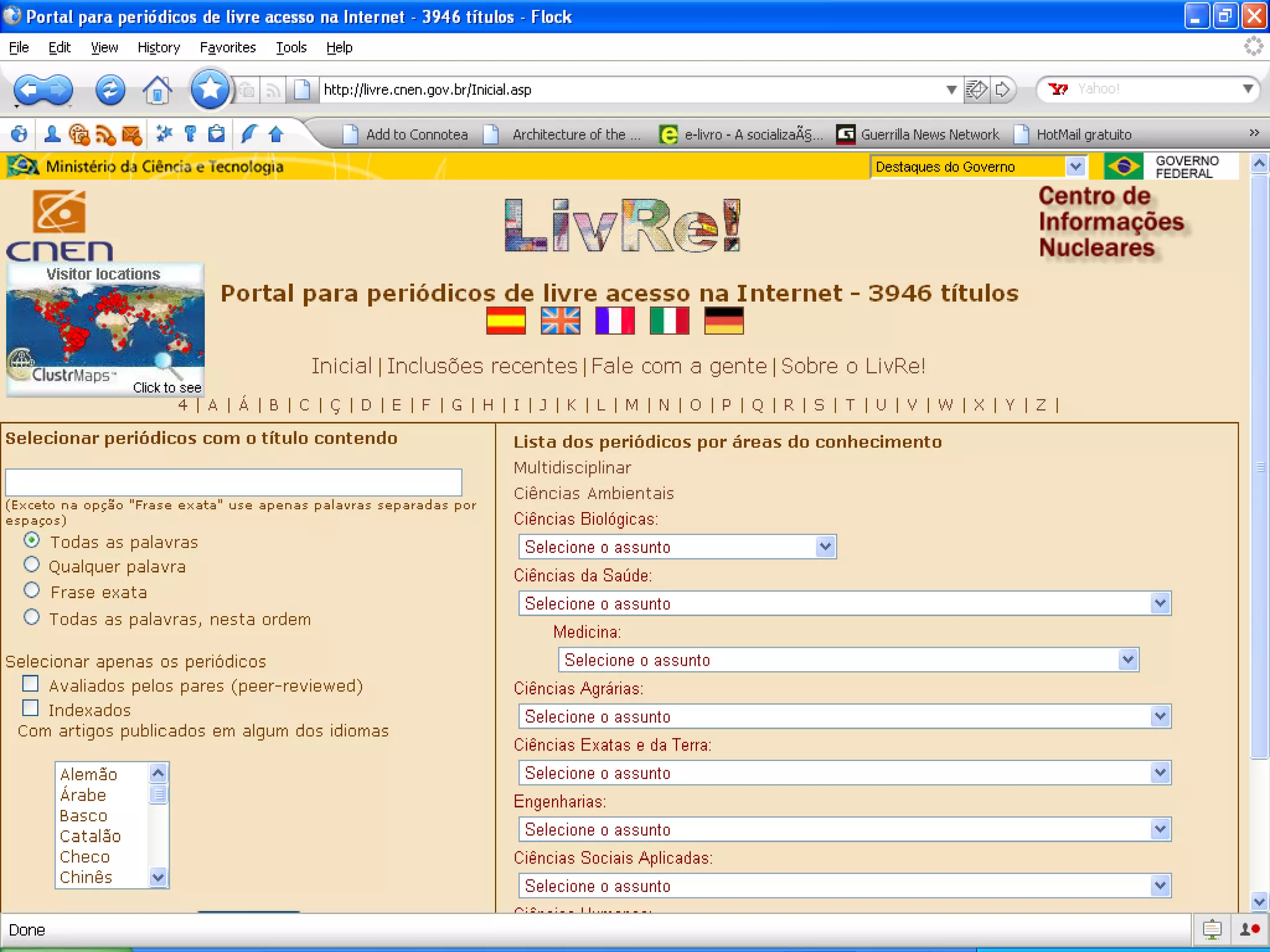Click the browser reload button
This screenshot has width=1270, height=952.
(x=110, y=90)
